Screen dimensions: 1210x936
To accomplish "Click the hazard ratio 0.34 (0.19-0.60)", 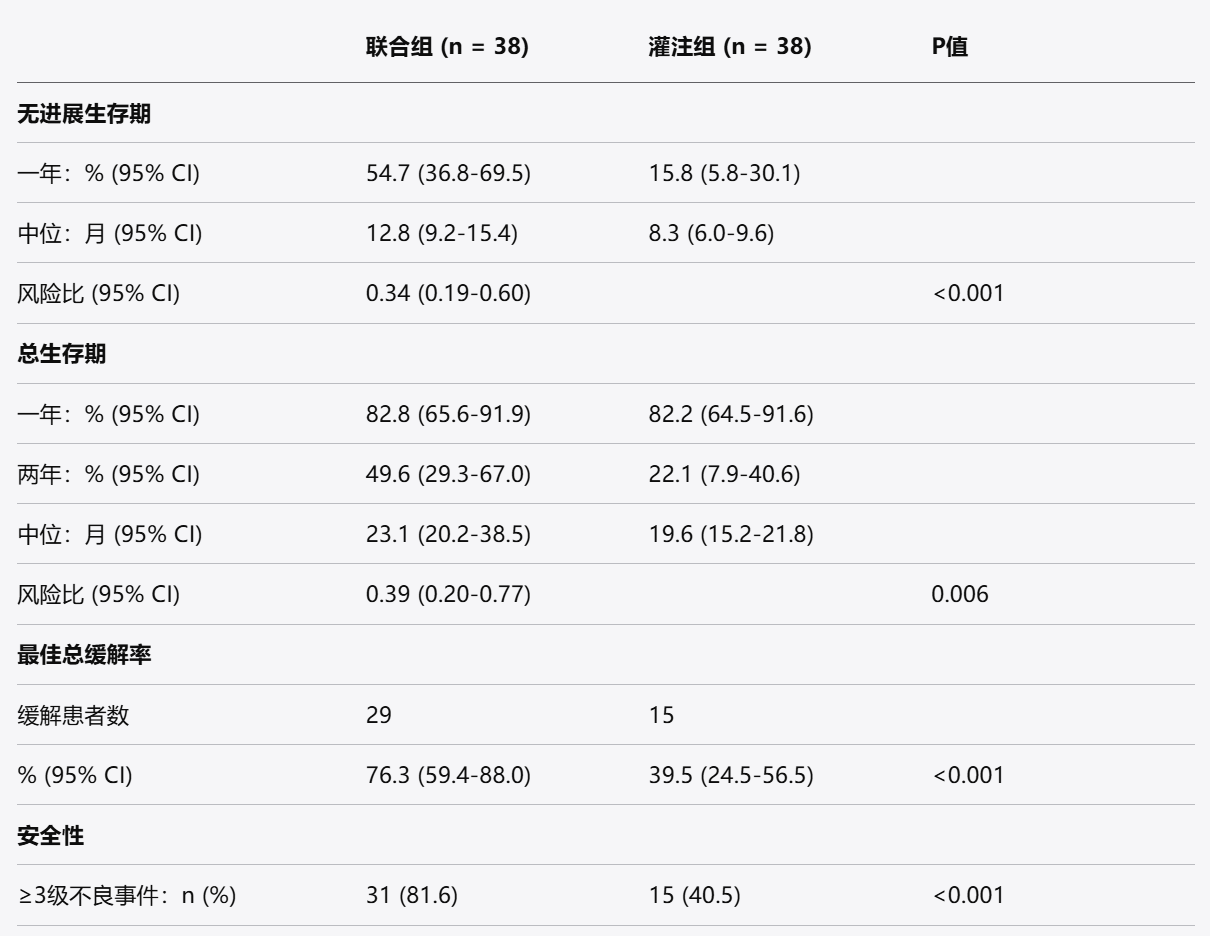I will click(448, 293).
